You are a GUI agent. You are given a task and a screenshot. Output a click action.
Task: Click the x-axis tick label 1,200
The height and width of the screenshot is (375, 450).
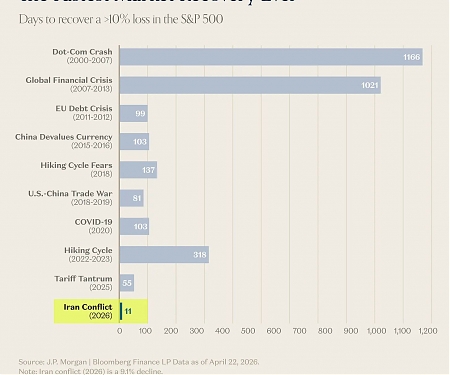(x=428, y=331)
